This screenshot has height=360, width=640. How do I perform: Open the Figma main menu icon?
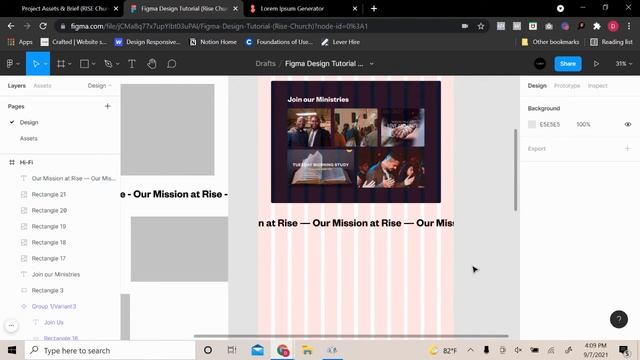coord(10,64)
